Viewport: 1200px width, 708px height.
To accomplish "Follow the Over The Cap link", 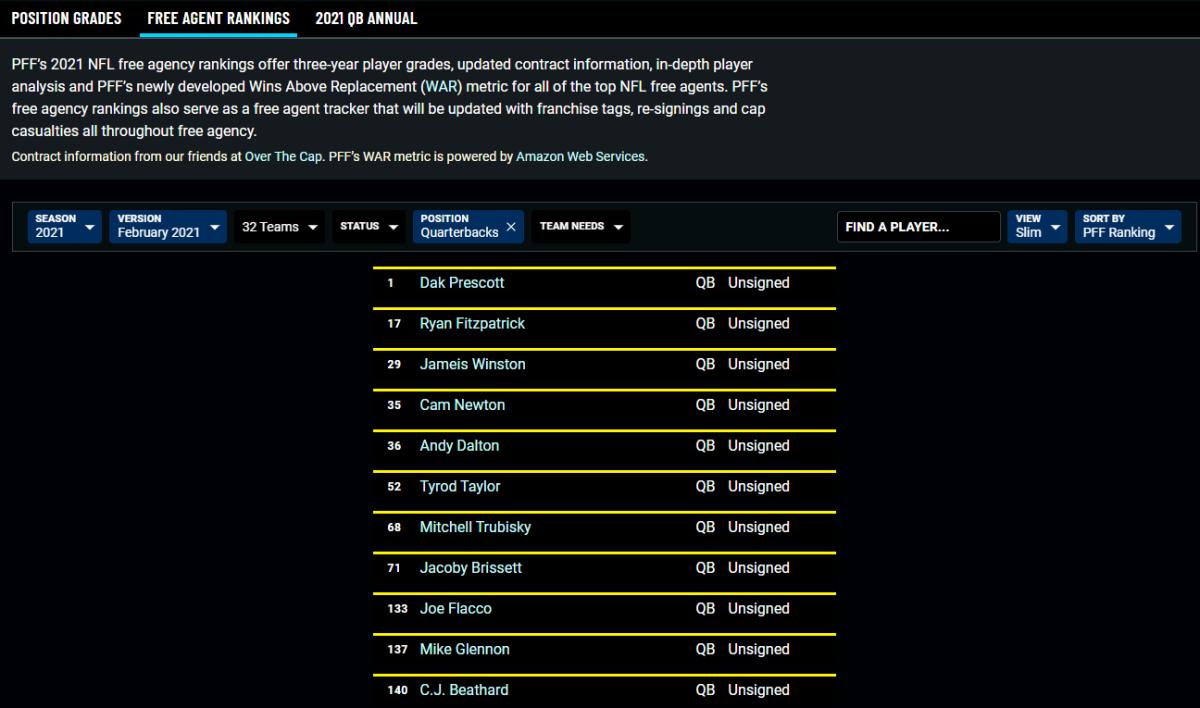I will (283, 157).
